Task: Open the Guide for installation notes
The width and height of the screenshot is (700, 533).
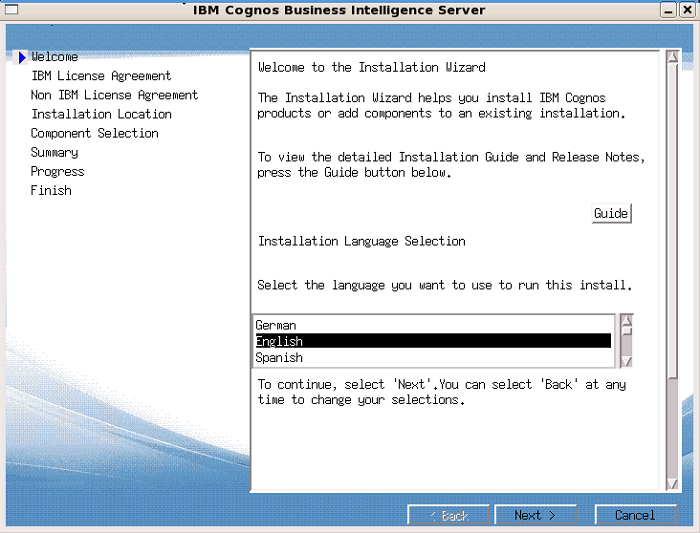Action: tap(611, 213)
